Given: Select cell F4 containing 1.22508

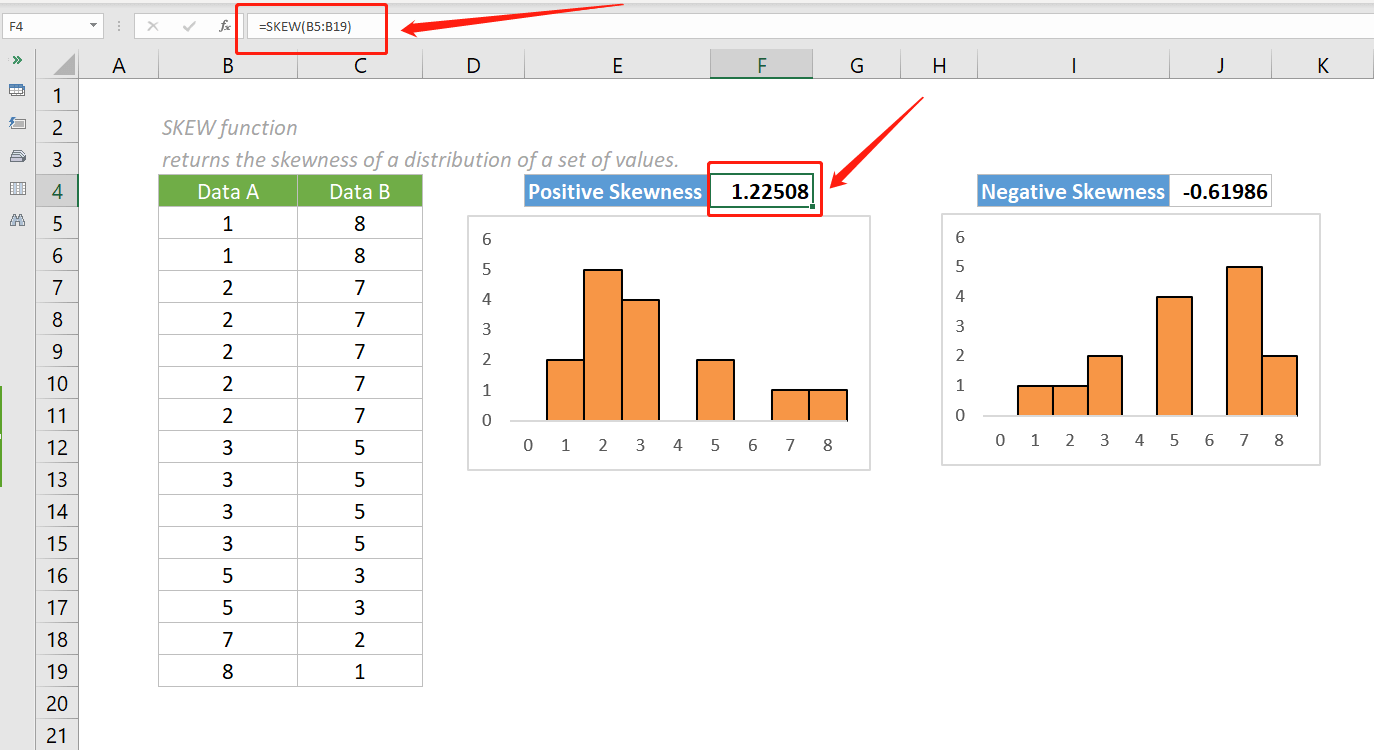Looking at the screenshot, I should pos(763,190).
